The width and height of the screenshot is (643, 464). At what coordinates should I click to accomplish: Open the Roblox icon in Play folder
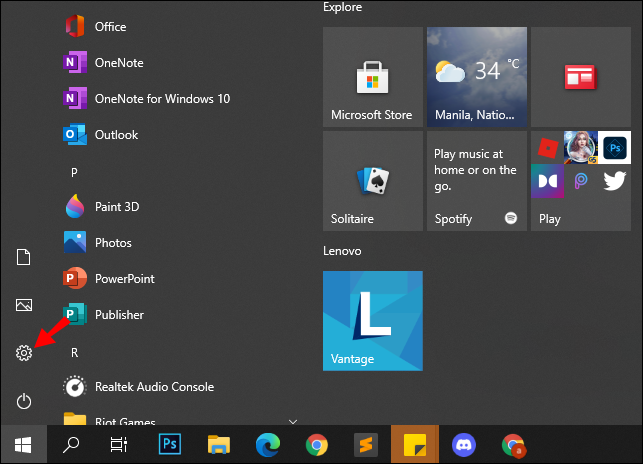tap(547, 148)
